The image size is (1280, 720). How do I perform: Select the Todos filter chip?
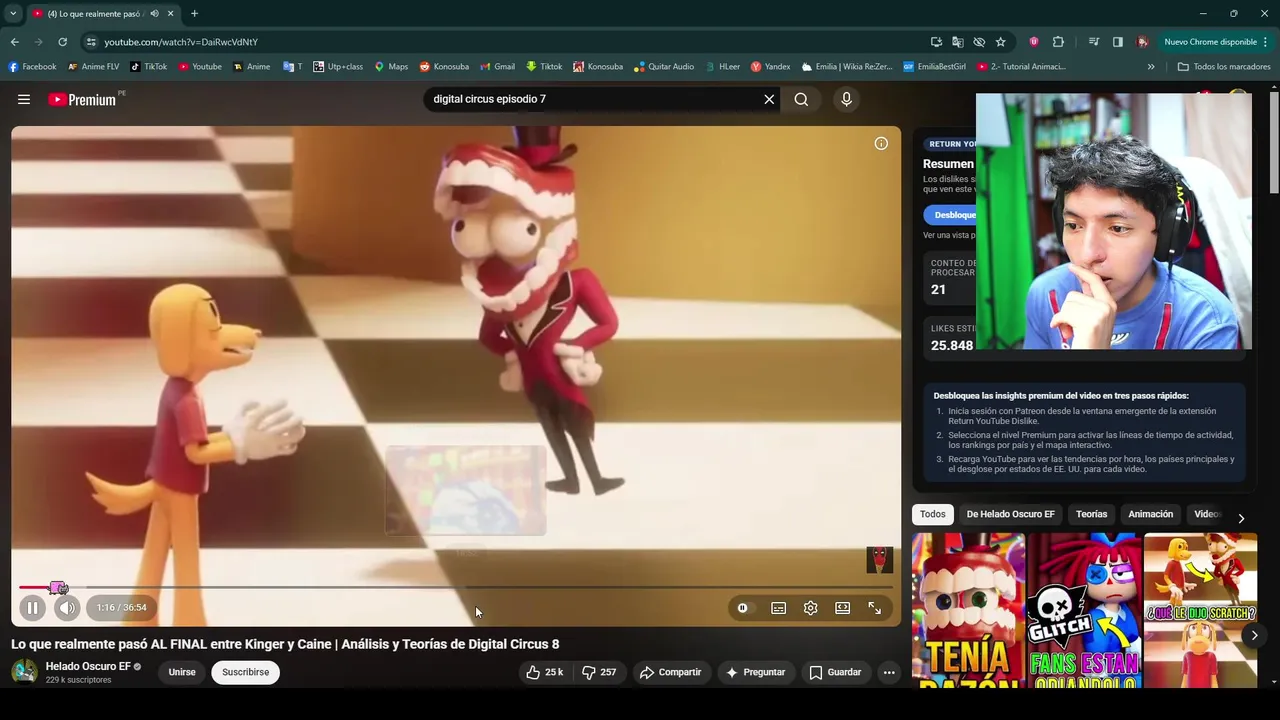(932, 514)
